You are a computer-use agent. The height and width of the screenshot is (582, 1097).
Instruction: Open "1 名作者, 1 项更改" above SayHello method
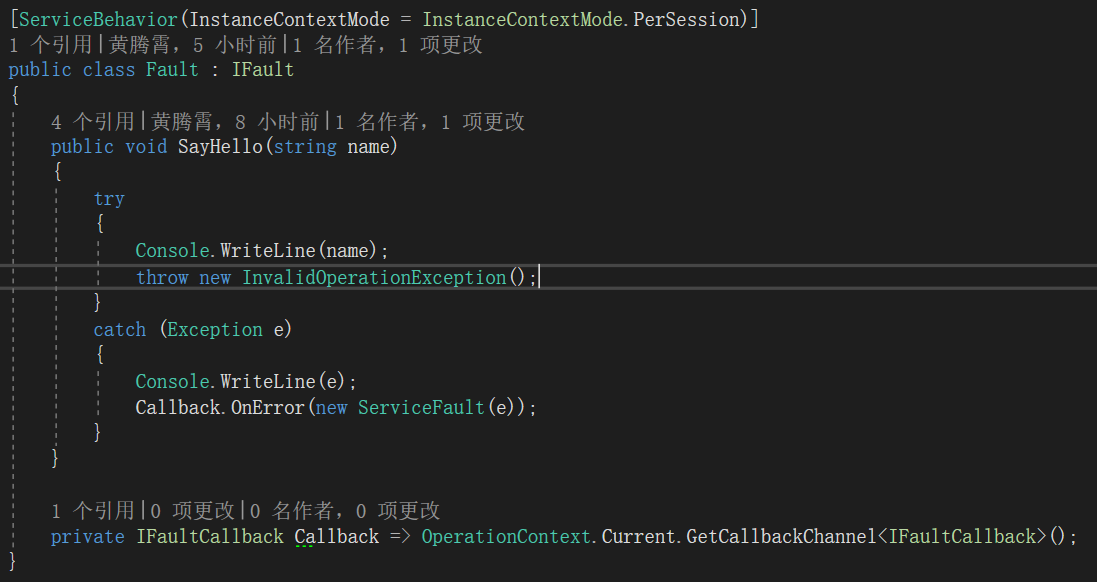click(430, 122)
